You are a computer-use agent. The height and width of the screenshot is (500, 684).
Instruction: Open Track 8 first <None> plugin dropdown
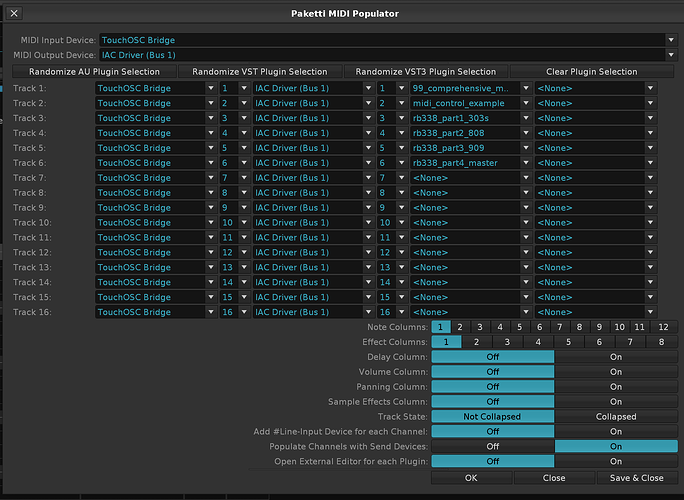point(471,193)
